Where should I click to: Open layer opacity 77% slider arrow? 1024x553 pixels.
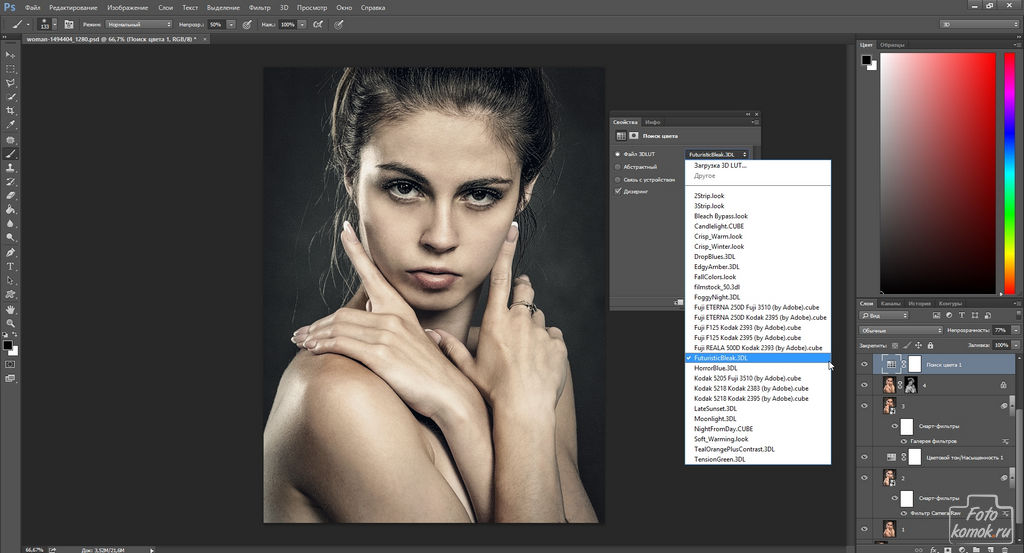[1016, 330]
